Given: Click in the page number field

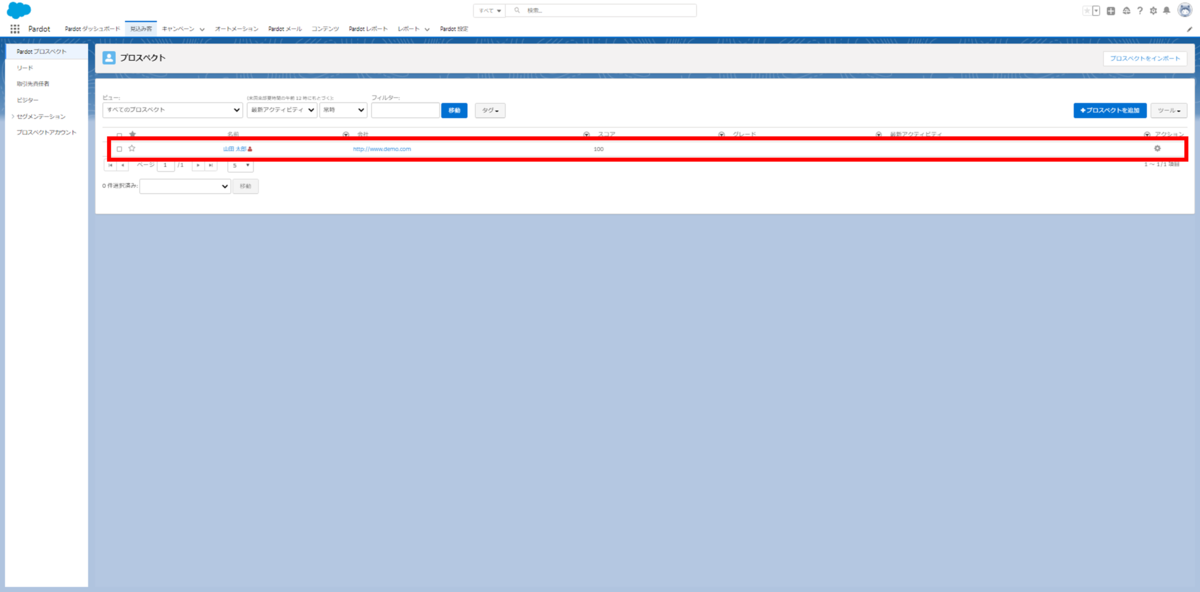Looking at the screenshot, I should click(x=166, y=165).
